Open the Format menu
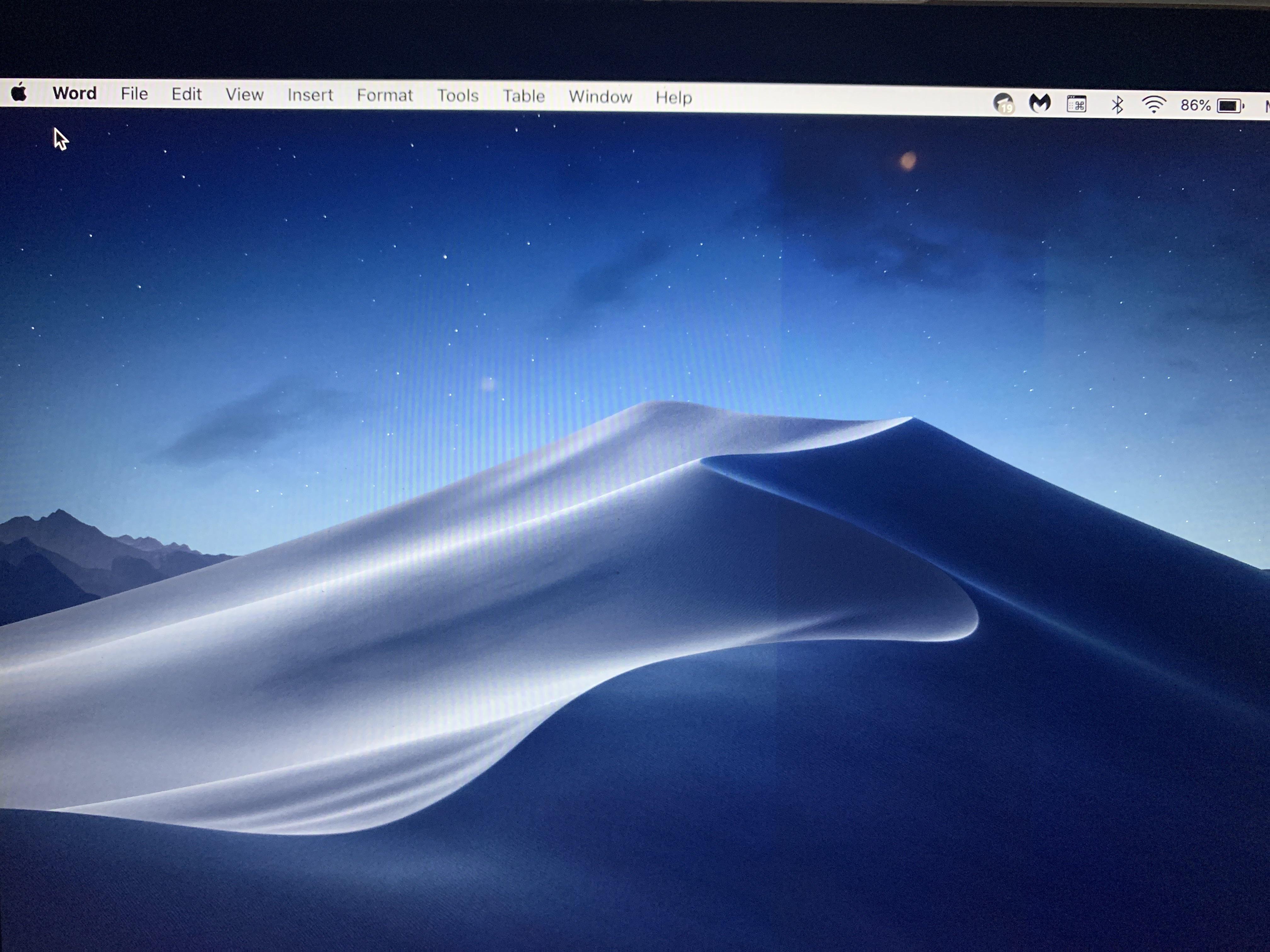Screen dimensions: 1270x952 (385, 96)
